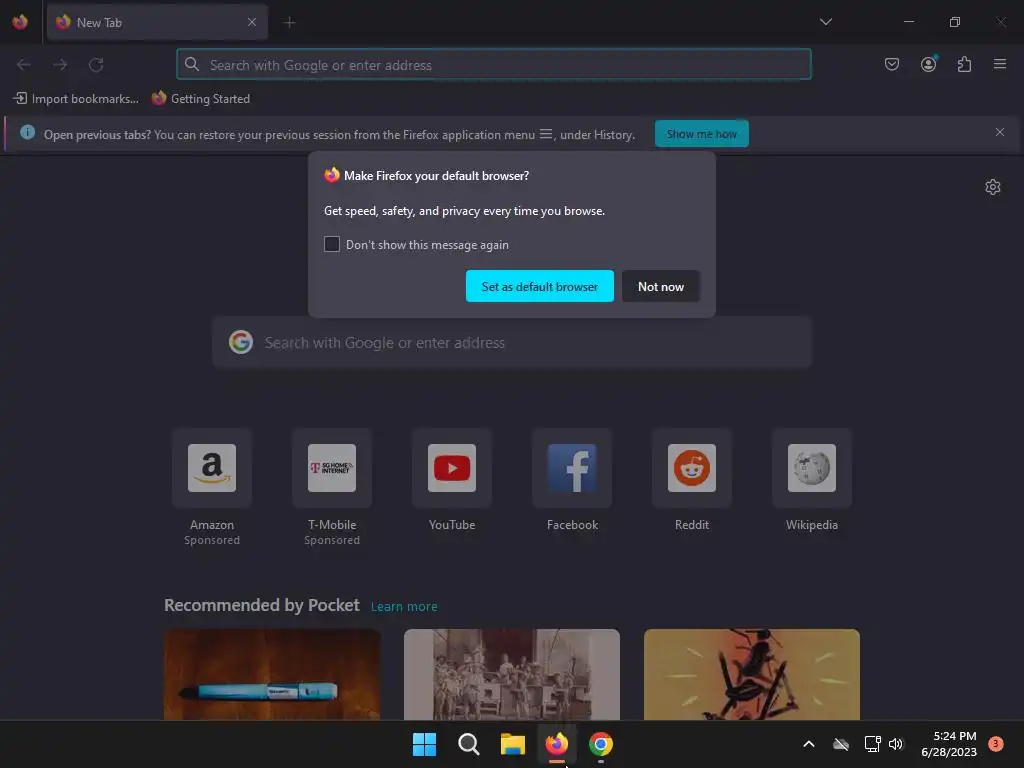Open the Pocket story with vintage photo
The image size is (1024, 768).
coord(511,675)
